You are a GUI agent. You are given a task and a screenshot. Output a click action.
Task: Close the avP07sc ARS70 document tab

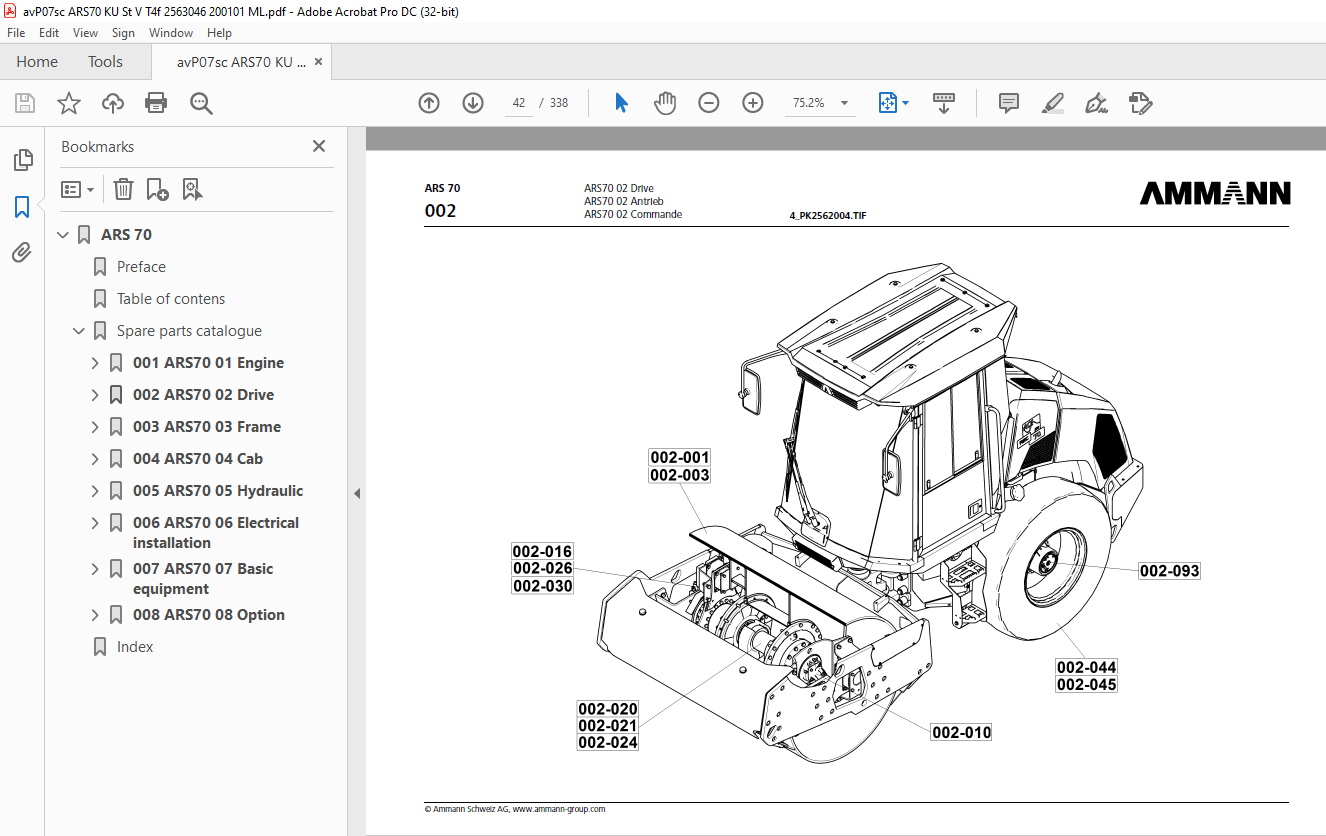click(319, 62)
